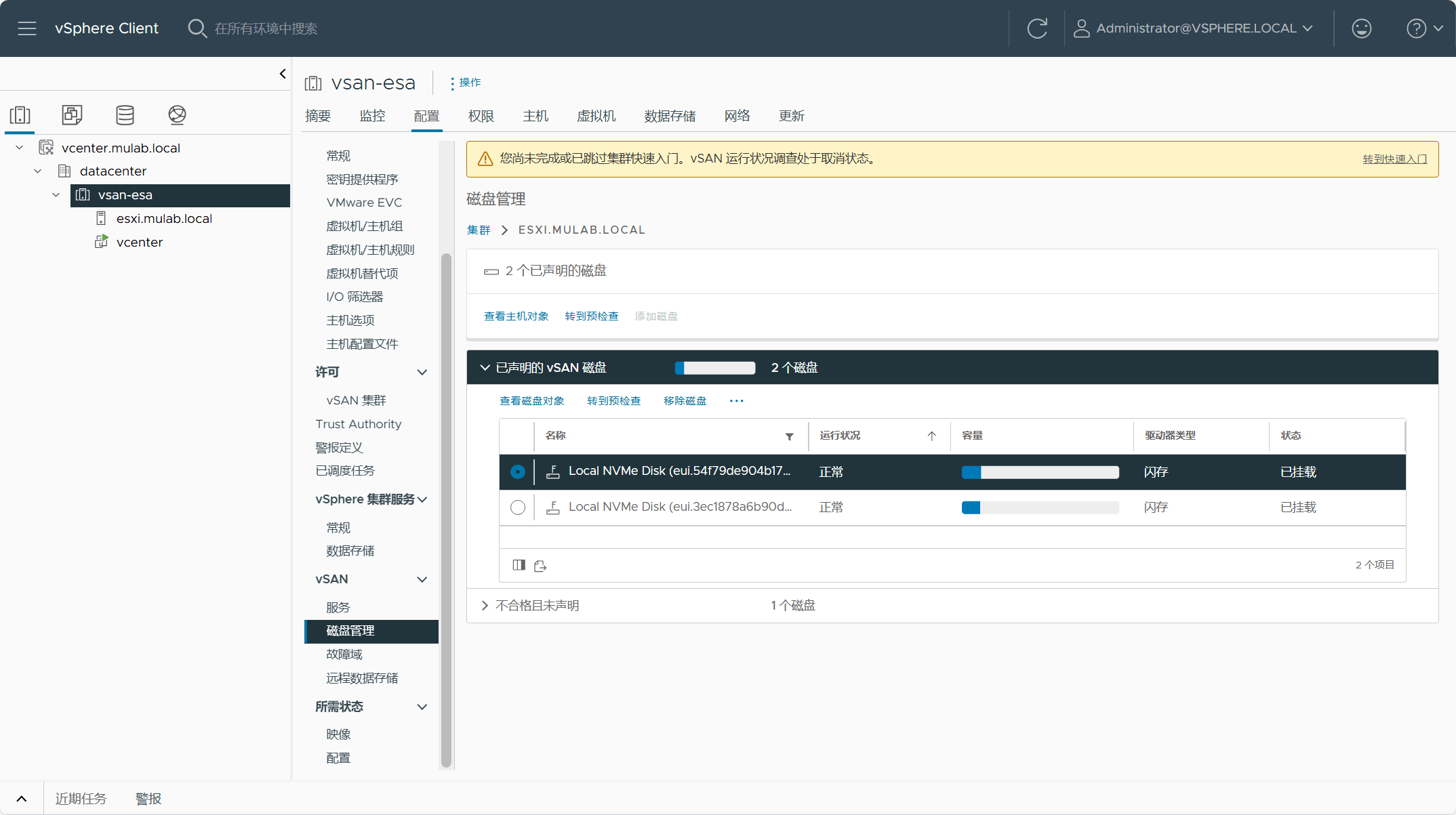
Task: Click the user account icon
Action: [x=1081, y=28]
